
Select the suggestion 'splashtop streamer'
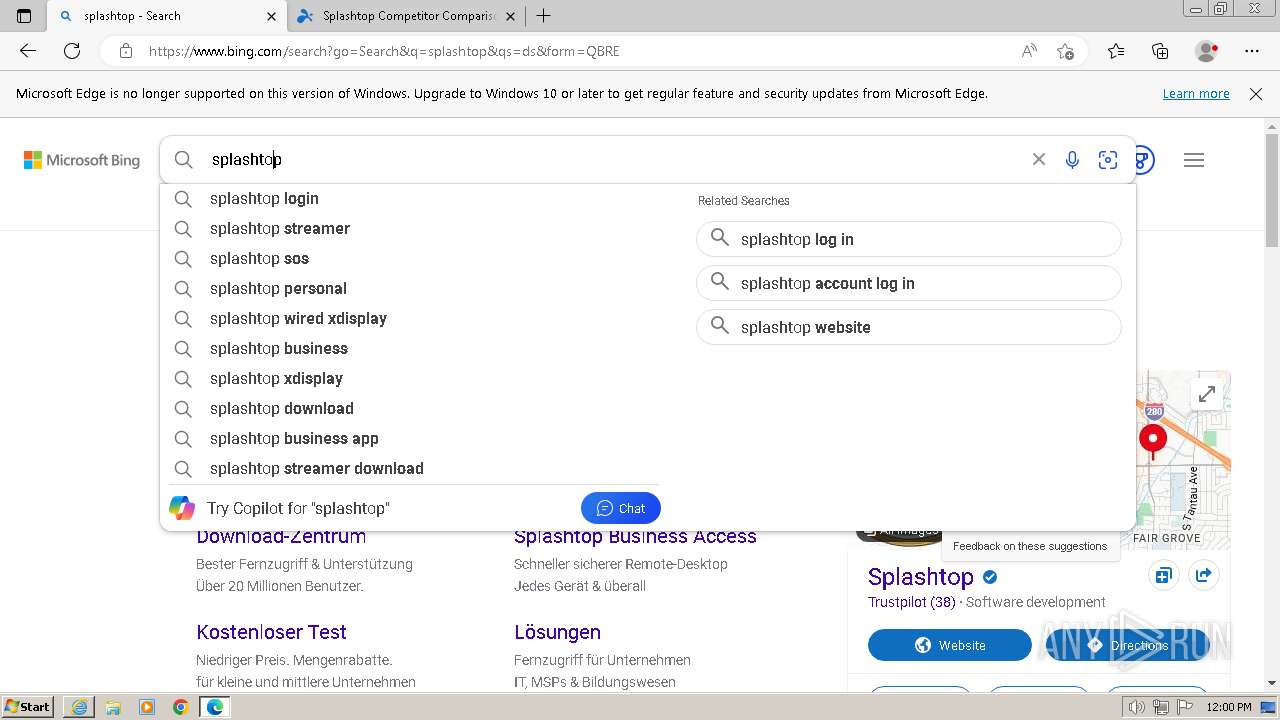pyautogui.click(x=409, y=229)
